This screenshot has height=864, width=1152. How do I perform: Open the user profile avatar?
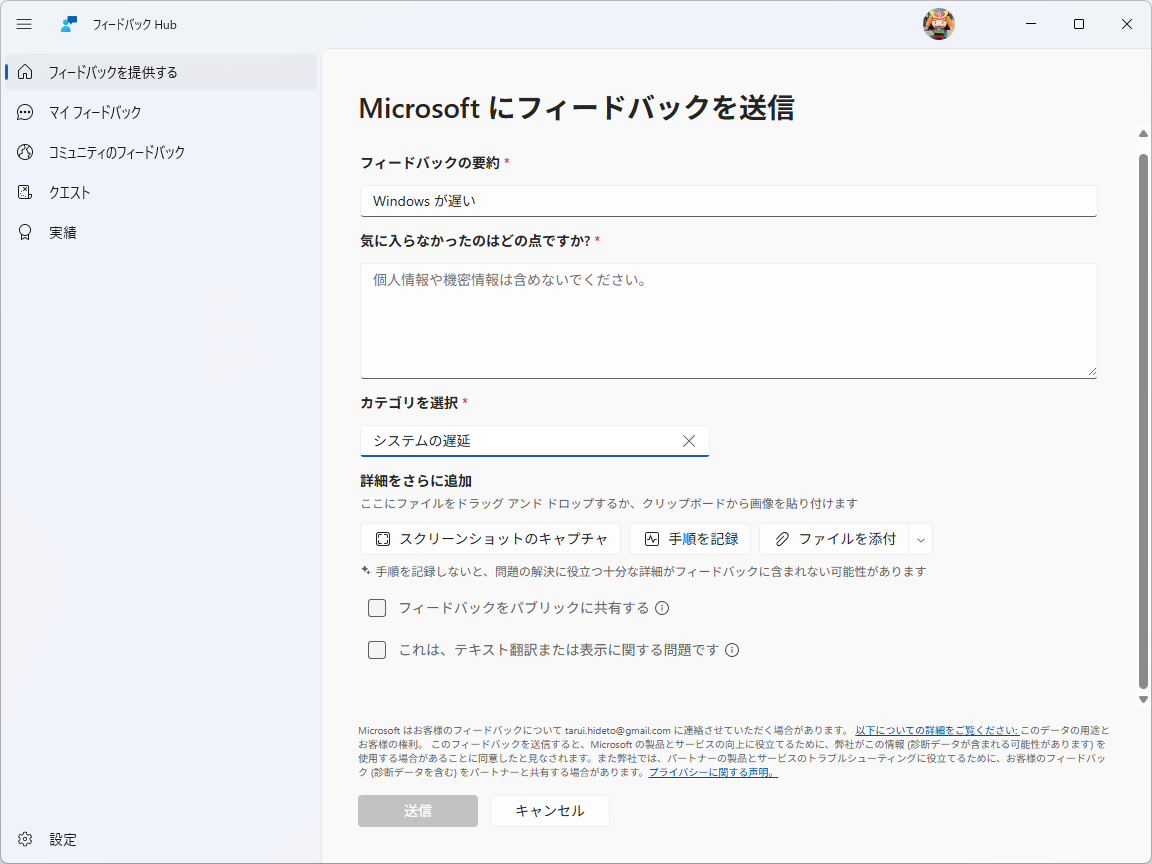938,24
